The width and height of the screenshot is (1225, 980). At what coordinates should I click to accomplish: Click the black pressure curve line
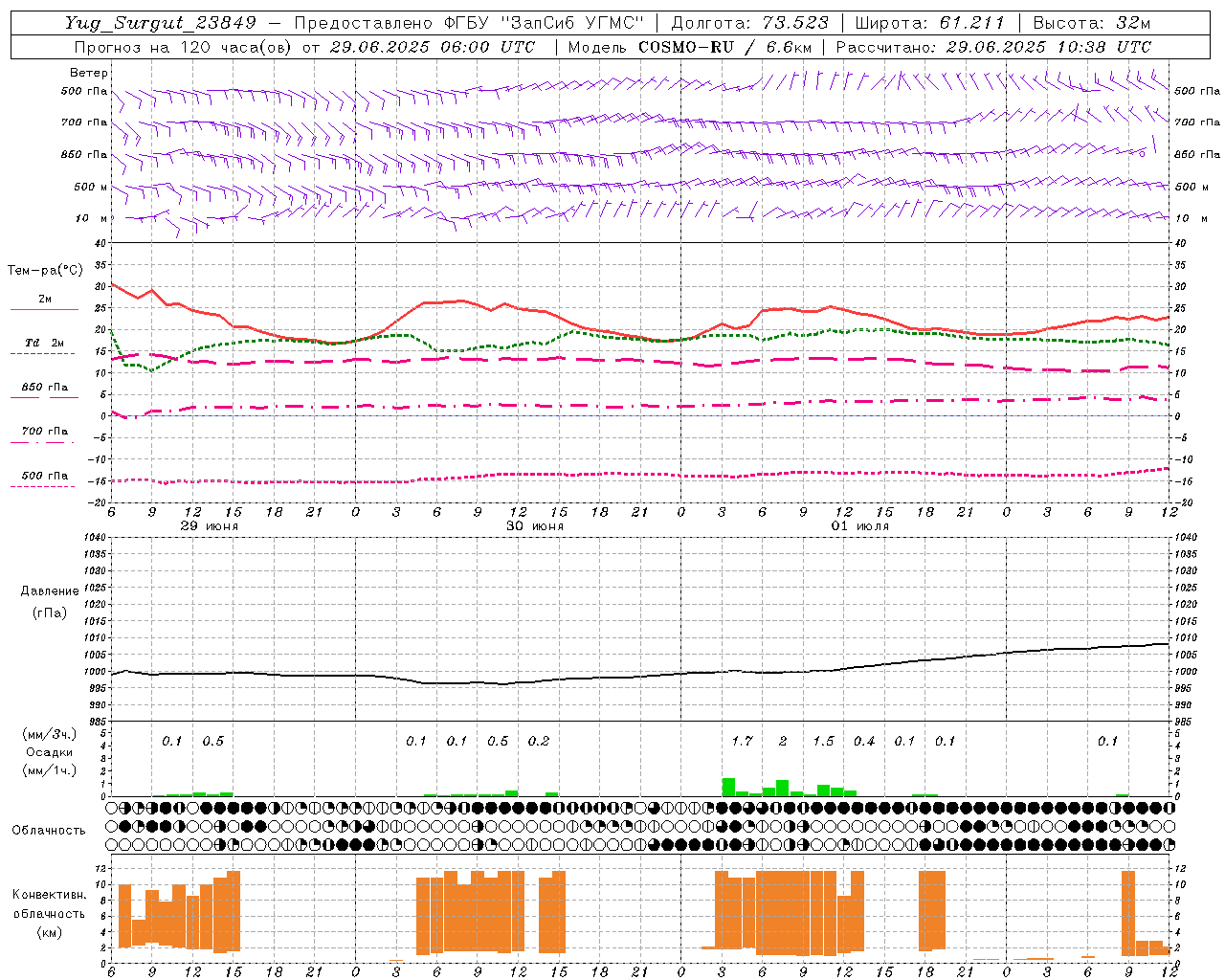pyautogui.click(x=639, y=677)
